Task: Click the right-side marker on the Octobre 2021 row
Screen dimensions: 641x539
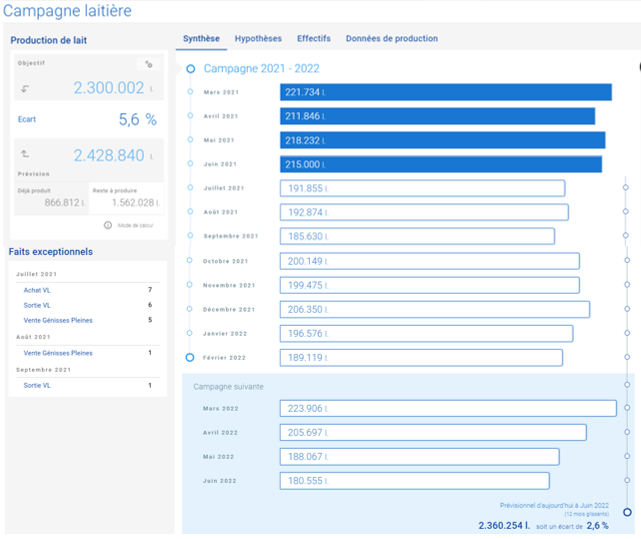Action: (627, 260)
